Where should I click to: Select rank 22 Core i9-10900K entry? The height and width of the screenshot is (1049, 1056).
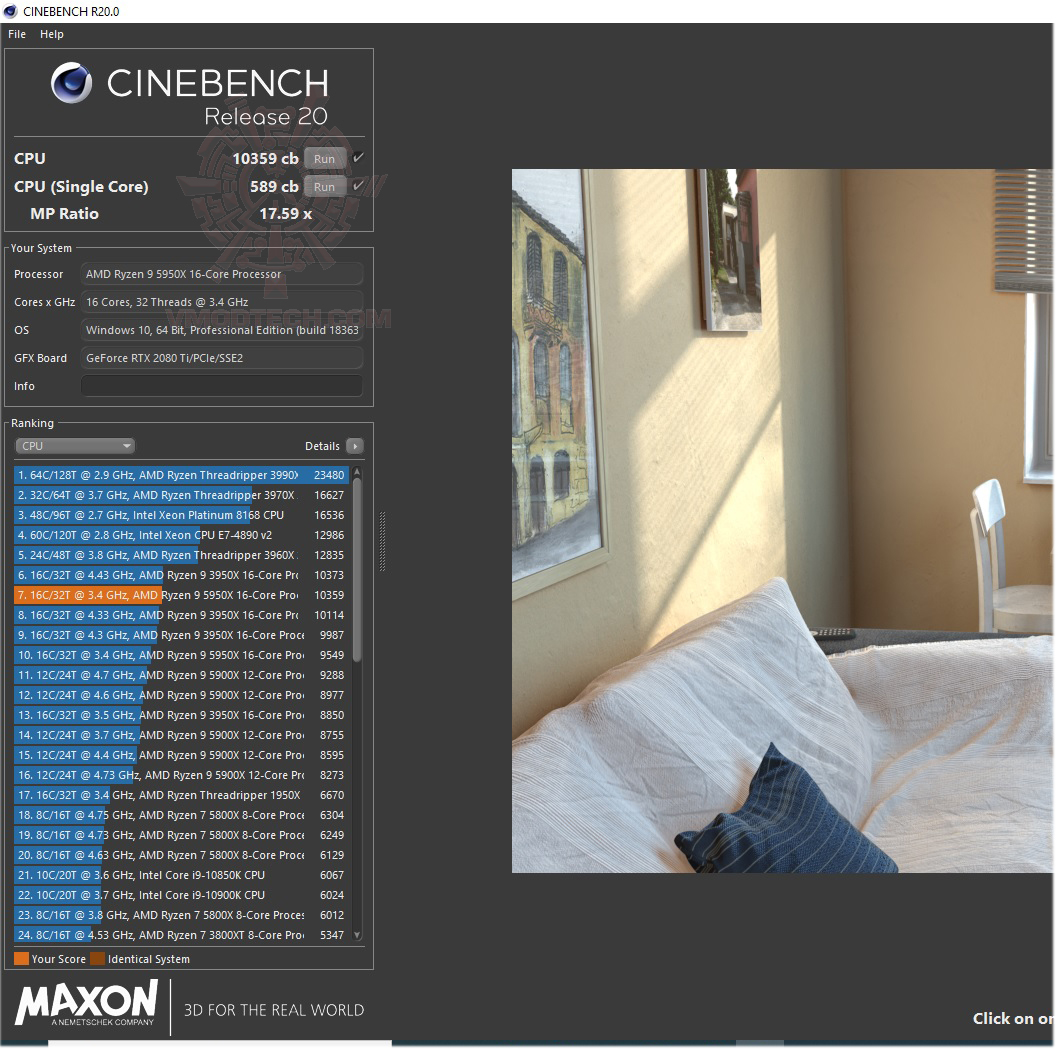tap(181, 895)
